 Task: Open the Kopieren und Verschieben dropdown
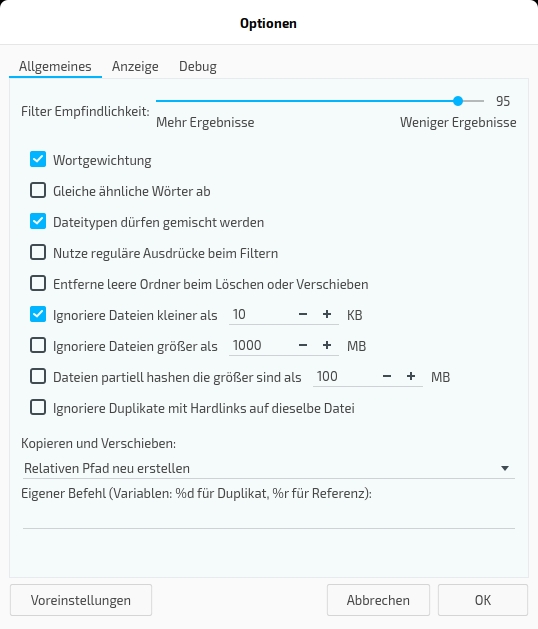pos(269,468)
